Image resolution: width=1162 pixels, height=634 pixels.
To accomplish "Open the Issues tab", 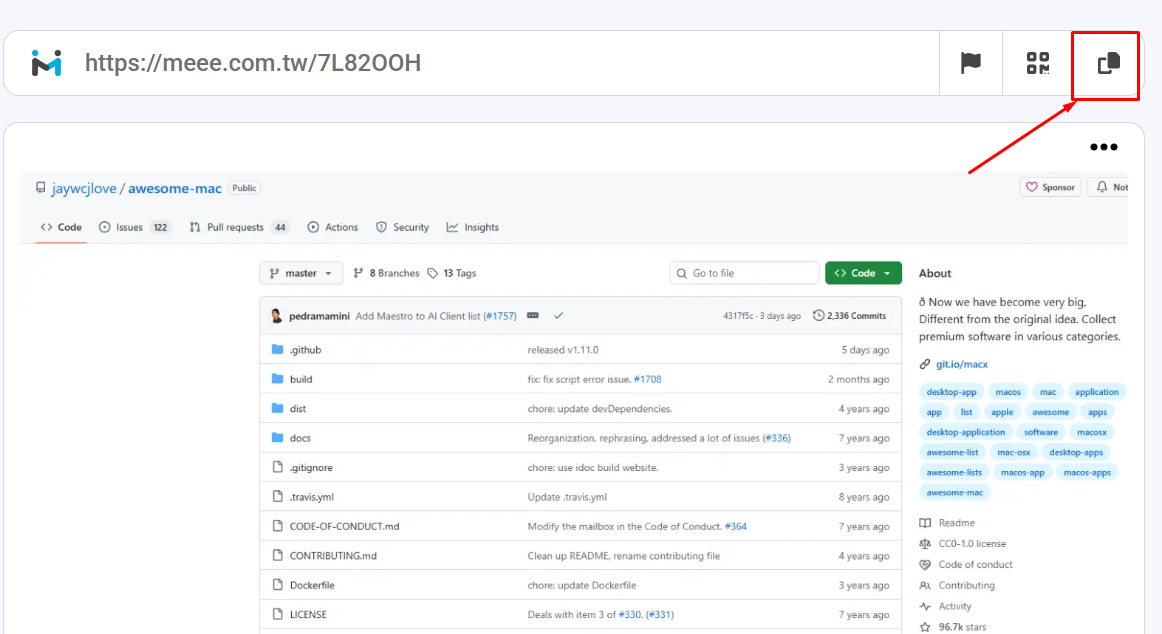I will point(135,227).
